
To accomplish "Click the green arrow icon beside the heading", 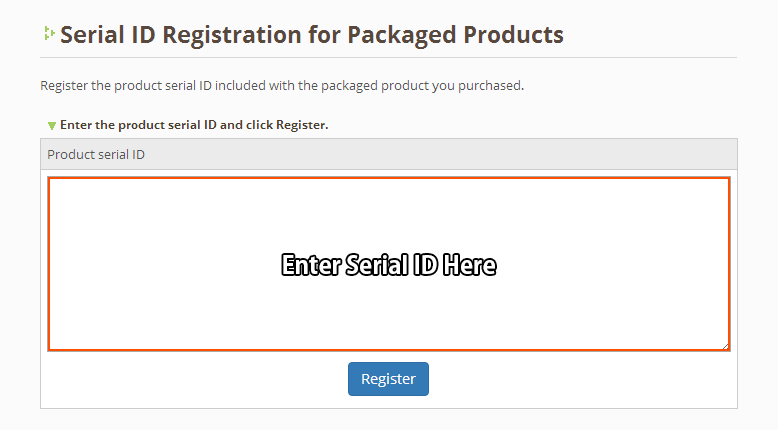I will [48, 34].
